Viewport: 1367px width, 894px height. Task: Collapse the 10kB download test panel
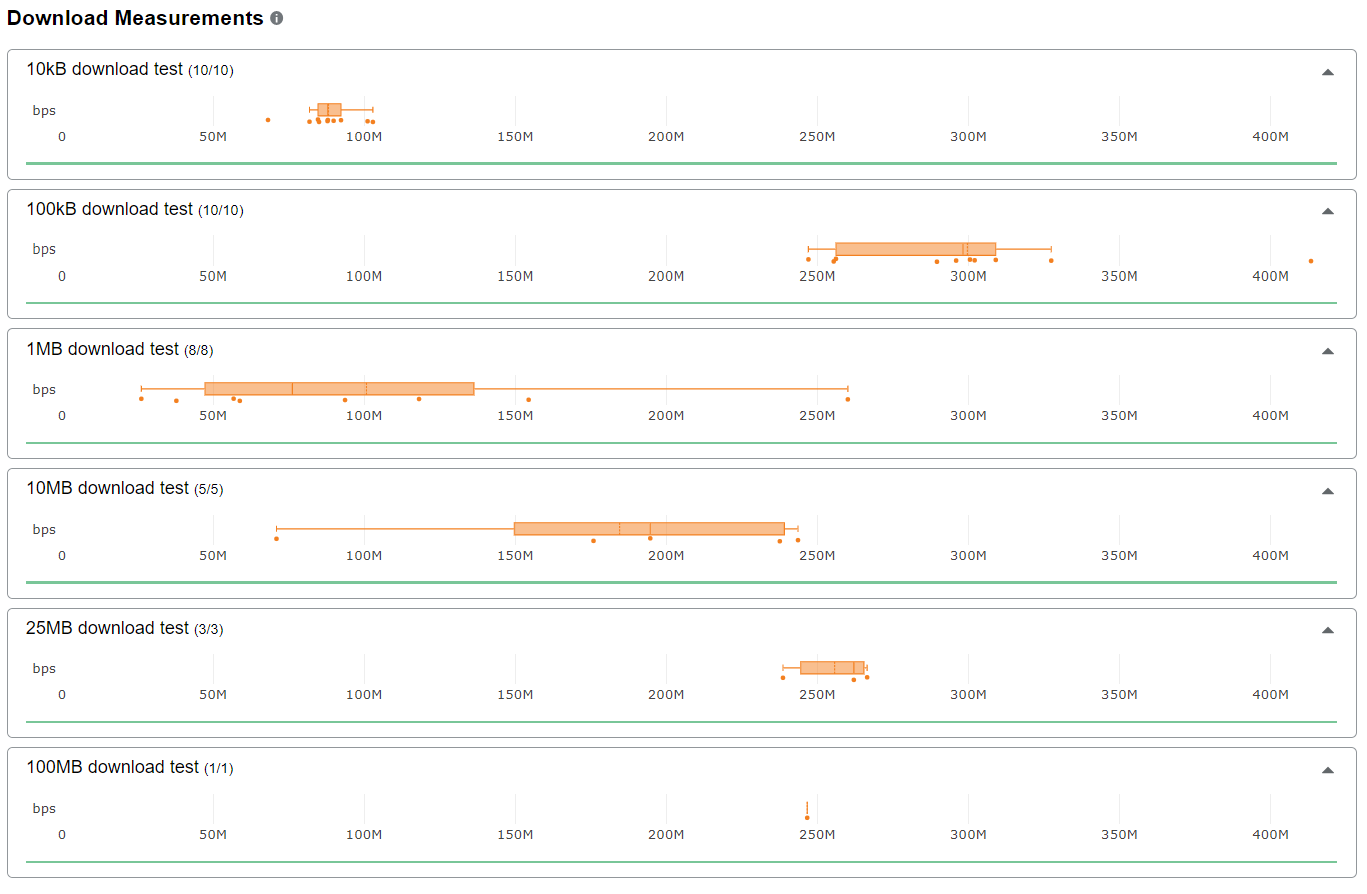tap(1328, 72)
